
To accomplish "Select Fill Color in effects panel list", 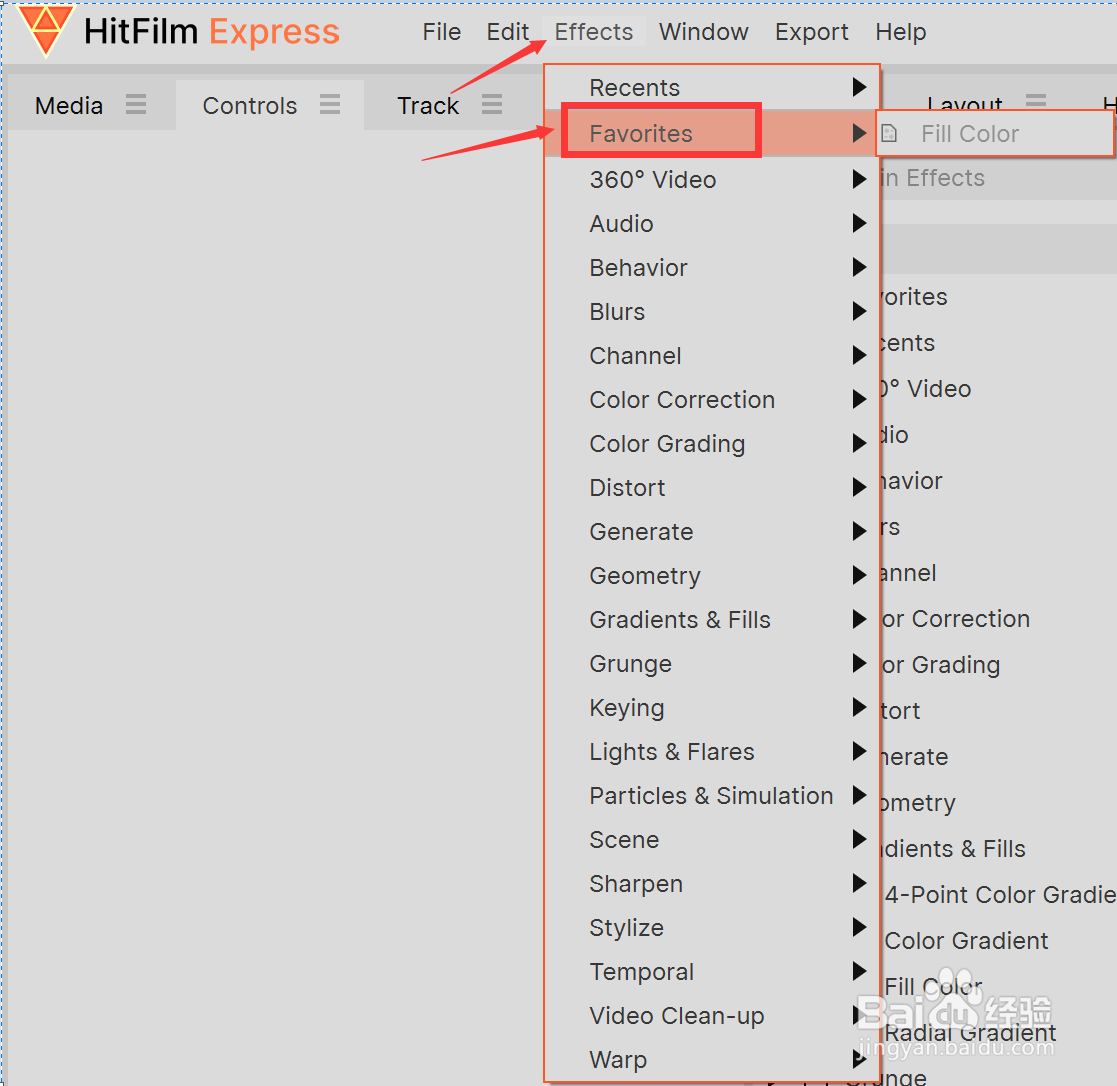I will 933,986.
